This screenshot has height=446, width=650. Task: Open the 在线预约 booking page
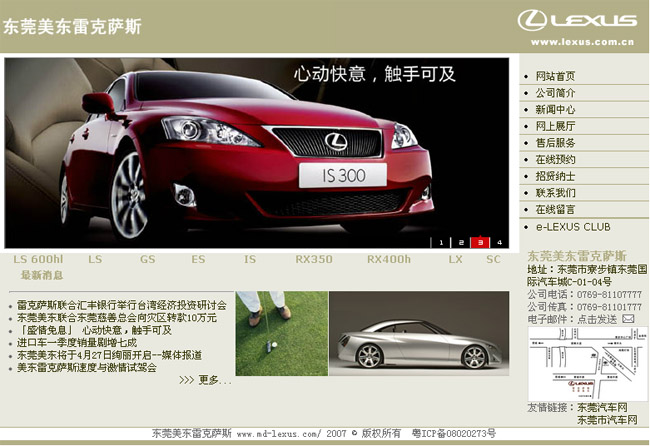point(554,160)
